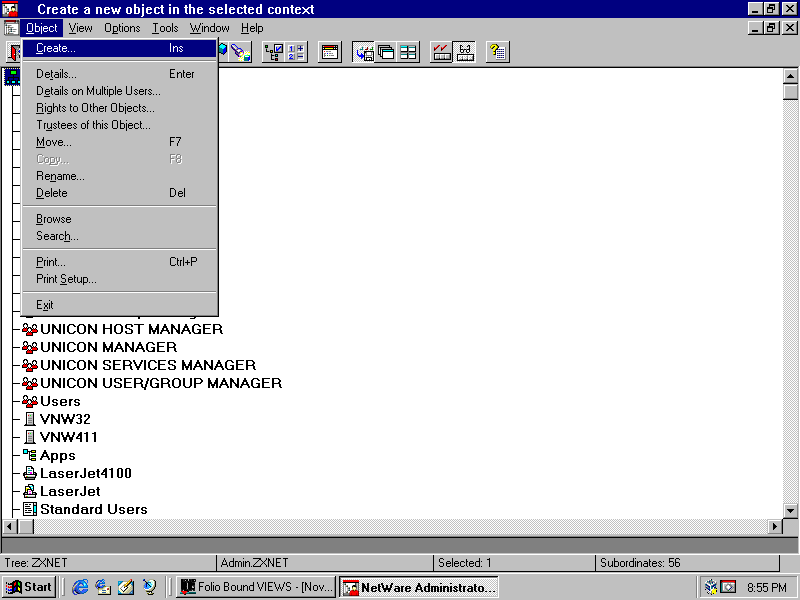This screenshot has width=800, height=600.
Task: Choose Browse from the Object menu
Action: pyautogui.click(x=120, y=219)
